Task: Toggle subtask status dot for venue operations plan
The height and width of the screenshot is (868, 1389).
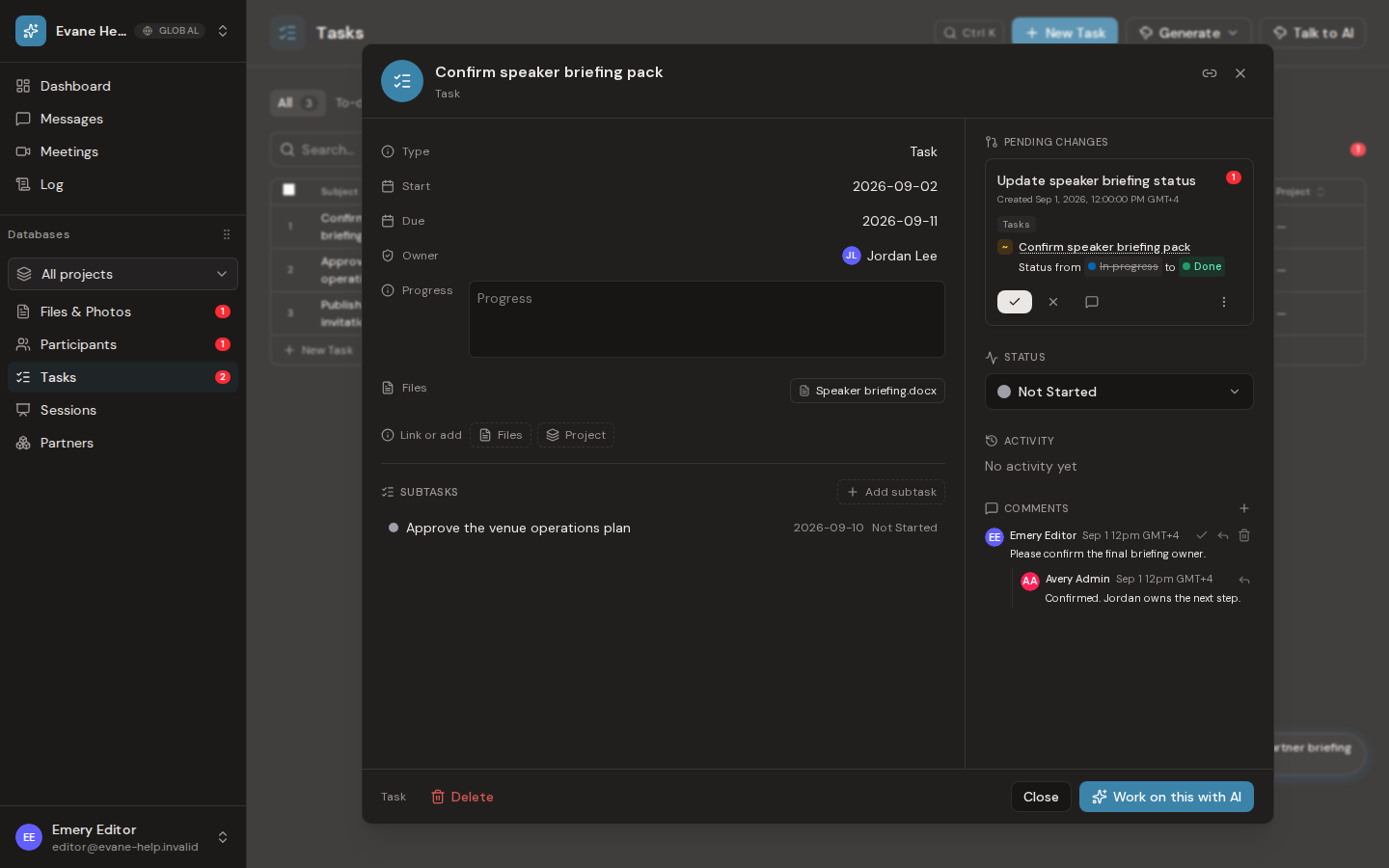Action: (394, 528)
